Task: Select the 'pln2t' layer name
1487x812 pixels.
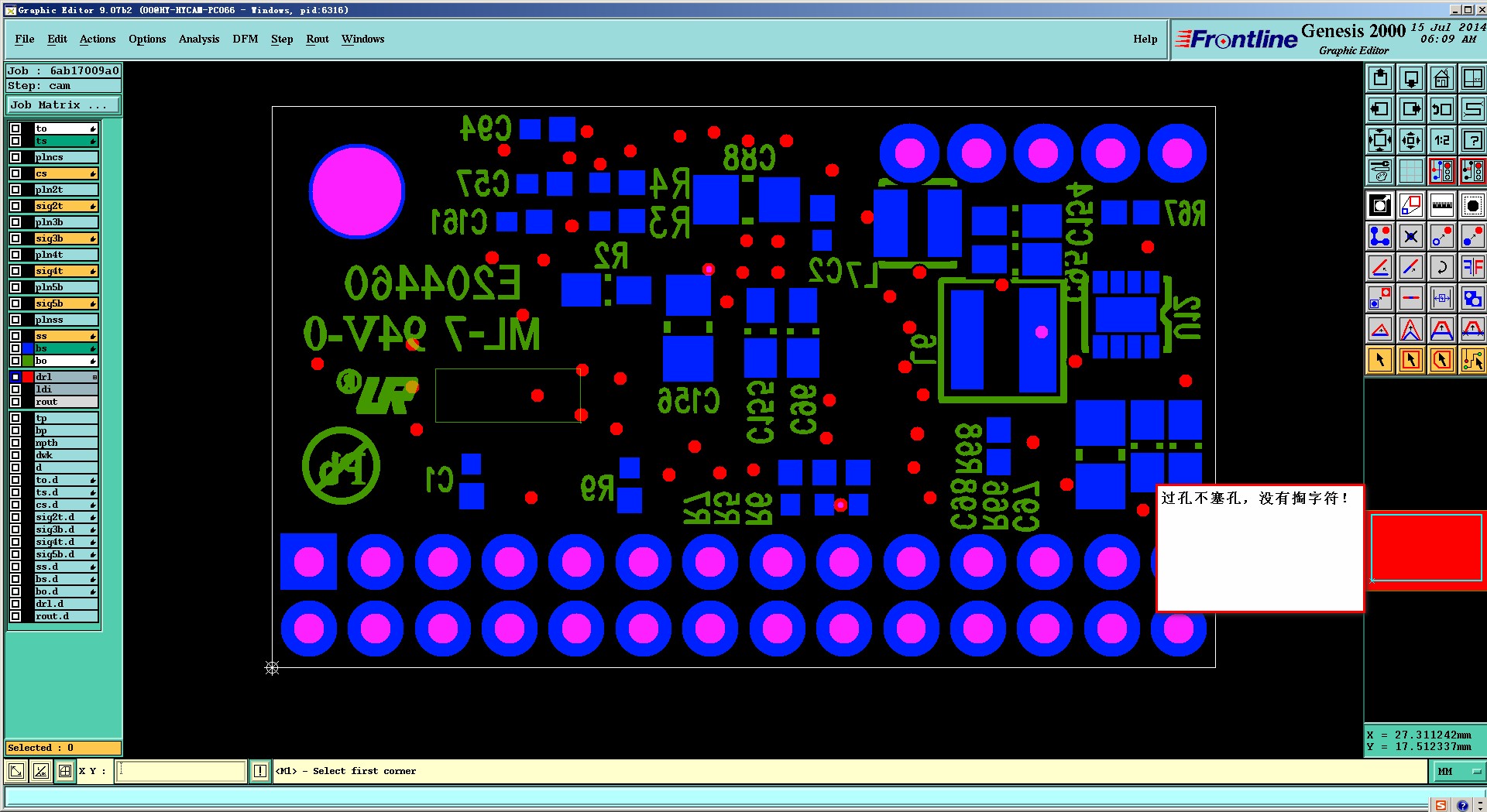Action: (66, 190)
